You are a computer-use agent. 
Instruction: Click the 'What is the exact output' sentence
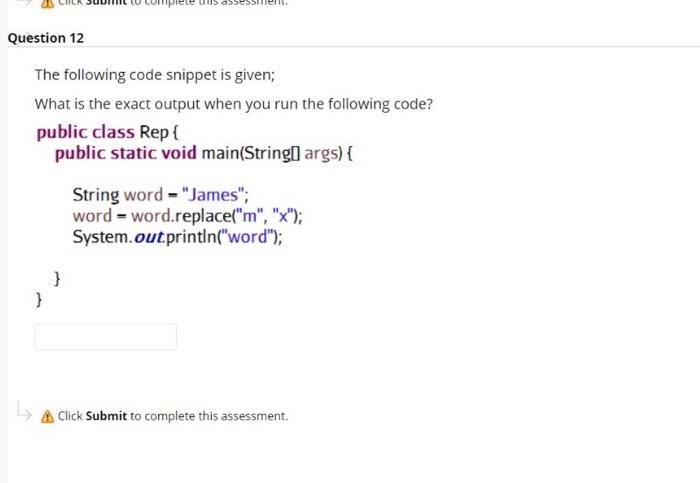pos(234,104)
